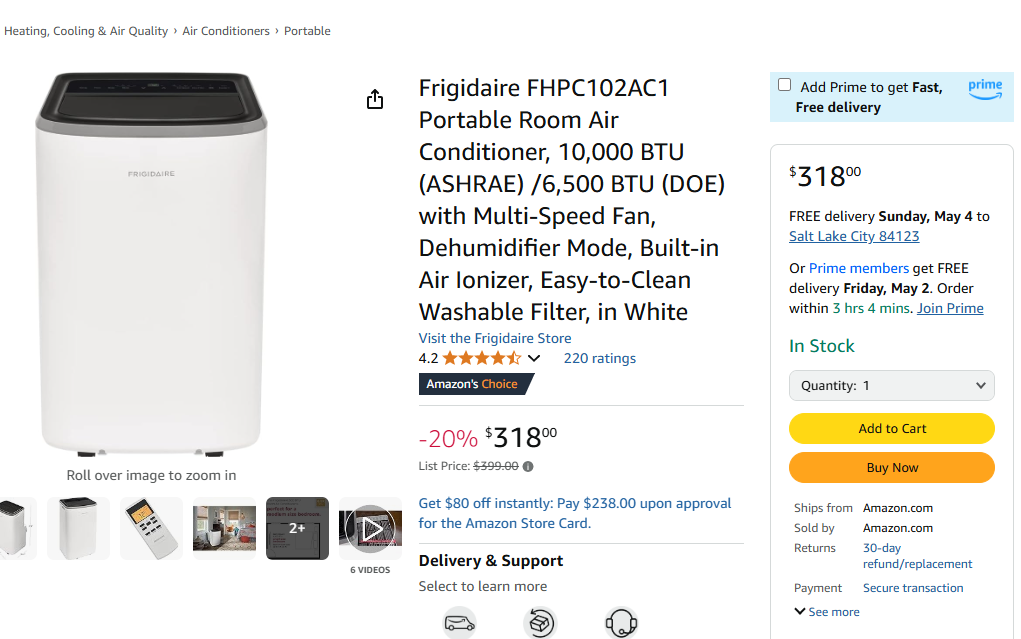This screenshot has width=1021, height=639.
Task: Open the Portable breadcrumb category
Action: pos(307,31)
